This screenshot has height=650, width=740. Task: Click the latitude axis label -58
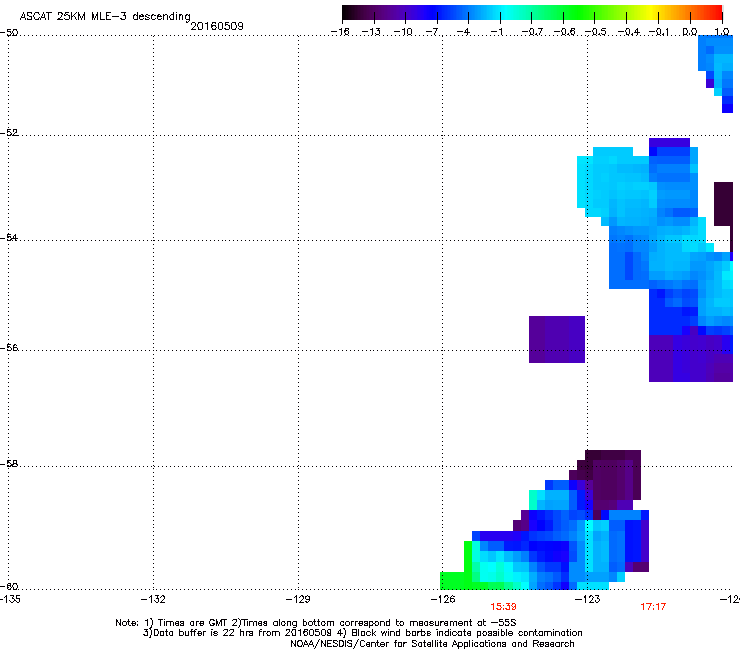(x=9, y=464)
